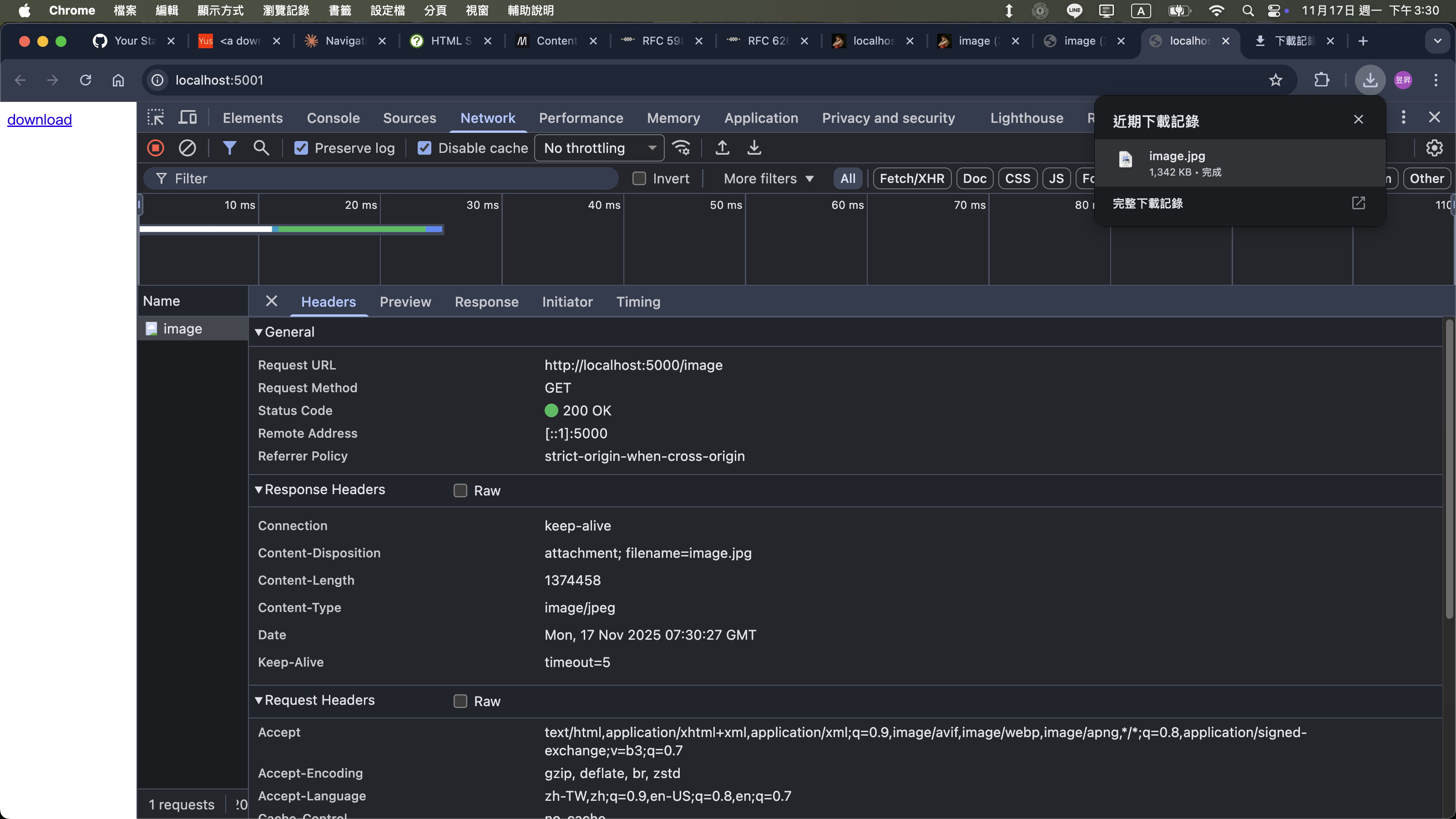Switch to the Console tab
The width and height of the screenshot is (1456, 819).
(x=333, y=118)
